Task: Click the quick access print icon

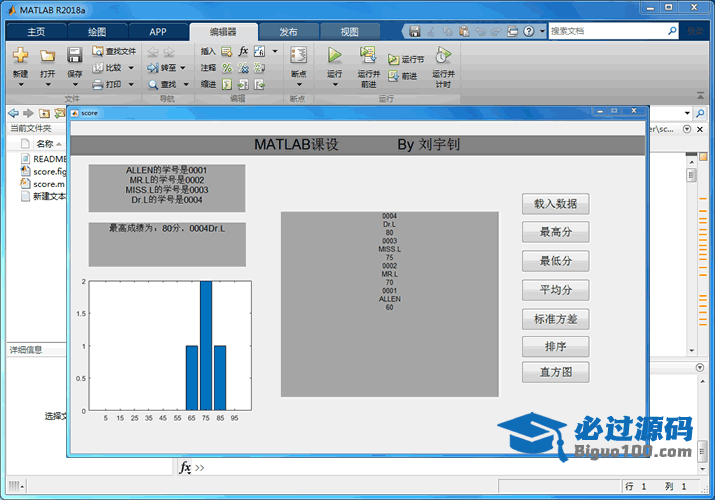Action: [x=513, y=31]
